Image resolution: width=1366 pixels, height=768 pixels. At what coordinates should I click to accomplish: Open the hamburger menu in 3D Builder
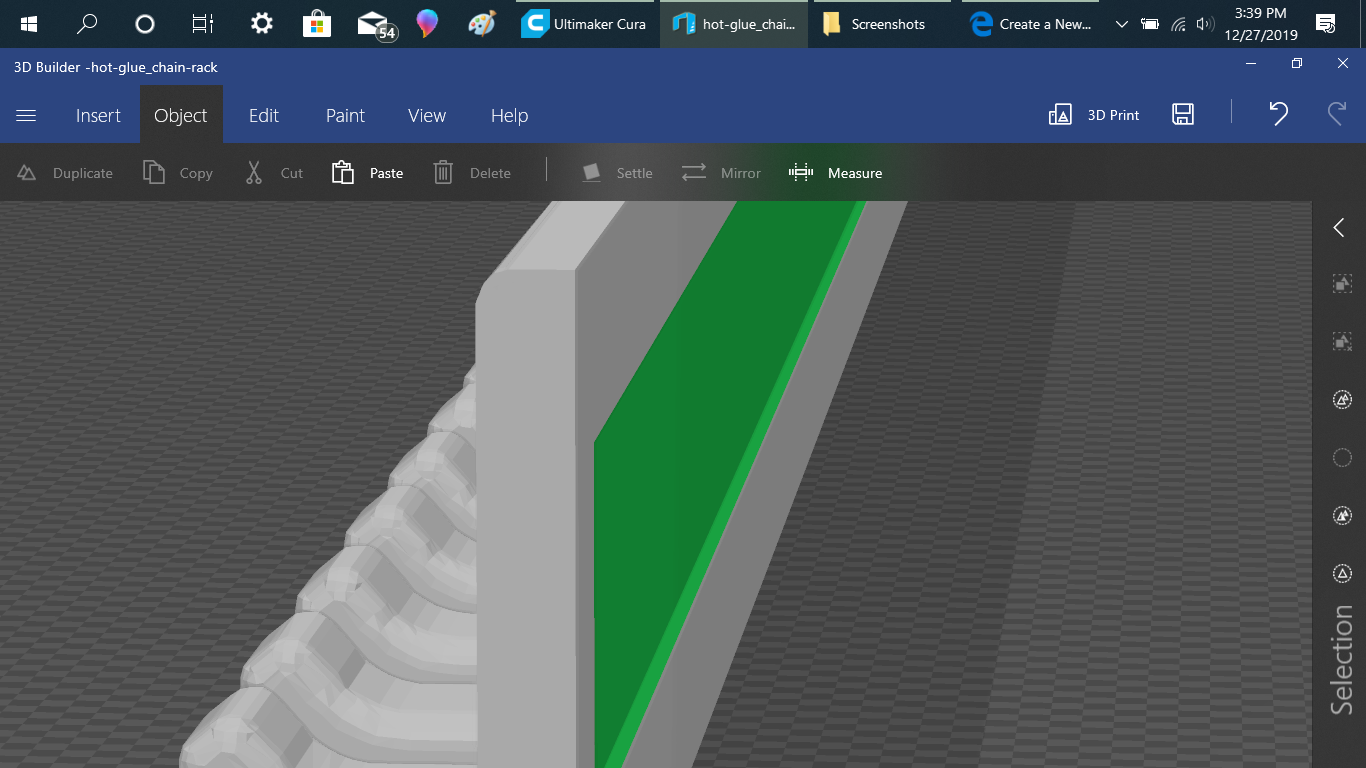coord(26,115)
